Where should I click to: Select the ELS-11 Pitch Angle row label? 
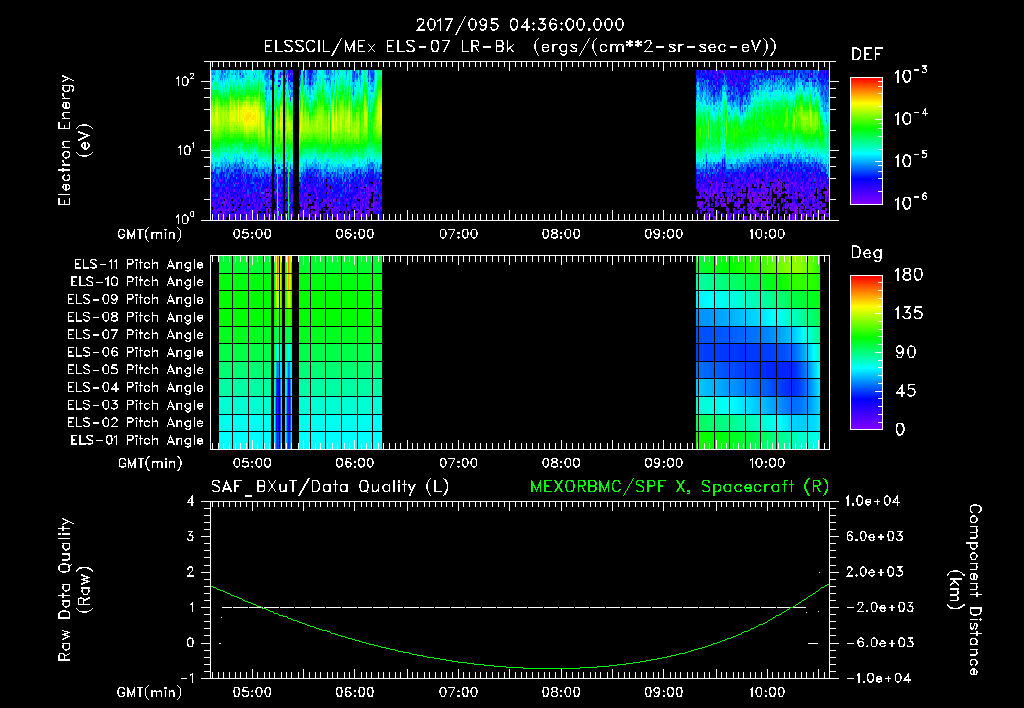click(138, 265)
